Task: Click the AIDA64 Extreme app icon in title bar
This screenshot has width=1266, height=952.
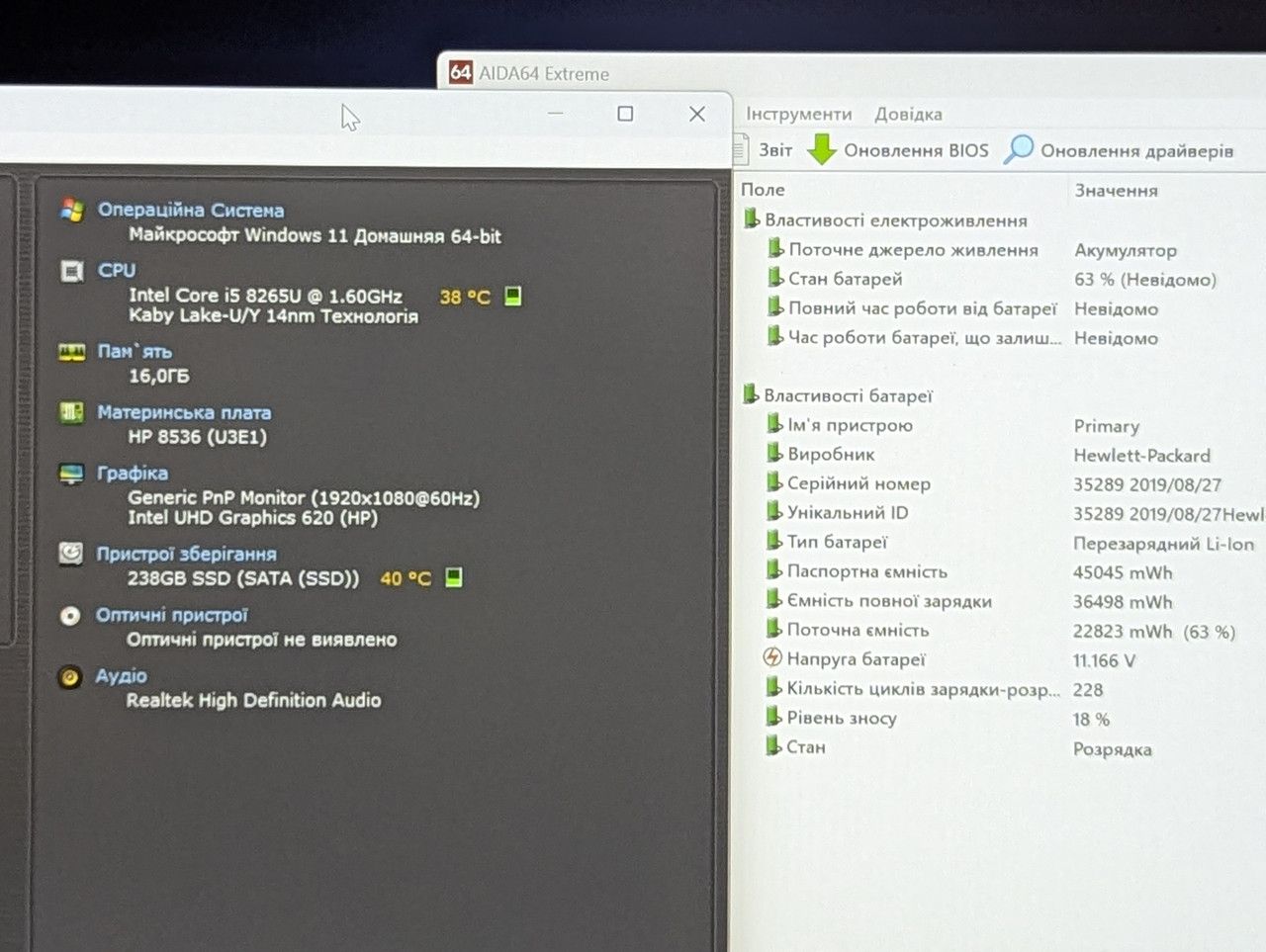Action: coord(460,72)
